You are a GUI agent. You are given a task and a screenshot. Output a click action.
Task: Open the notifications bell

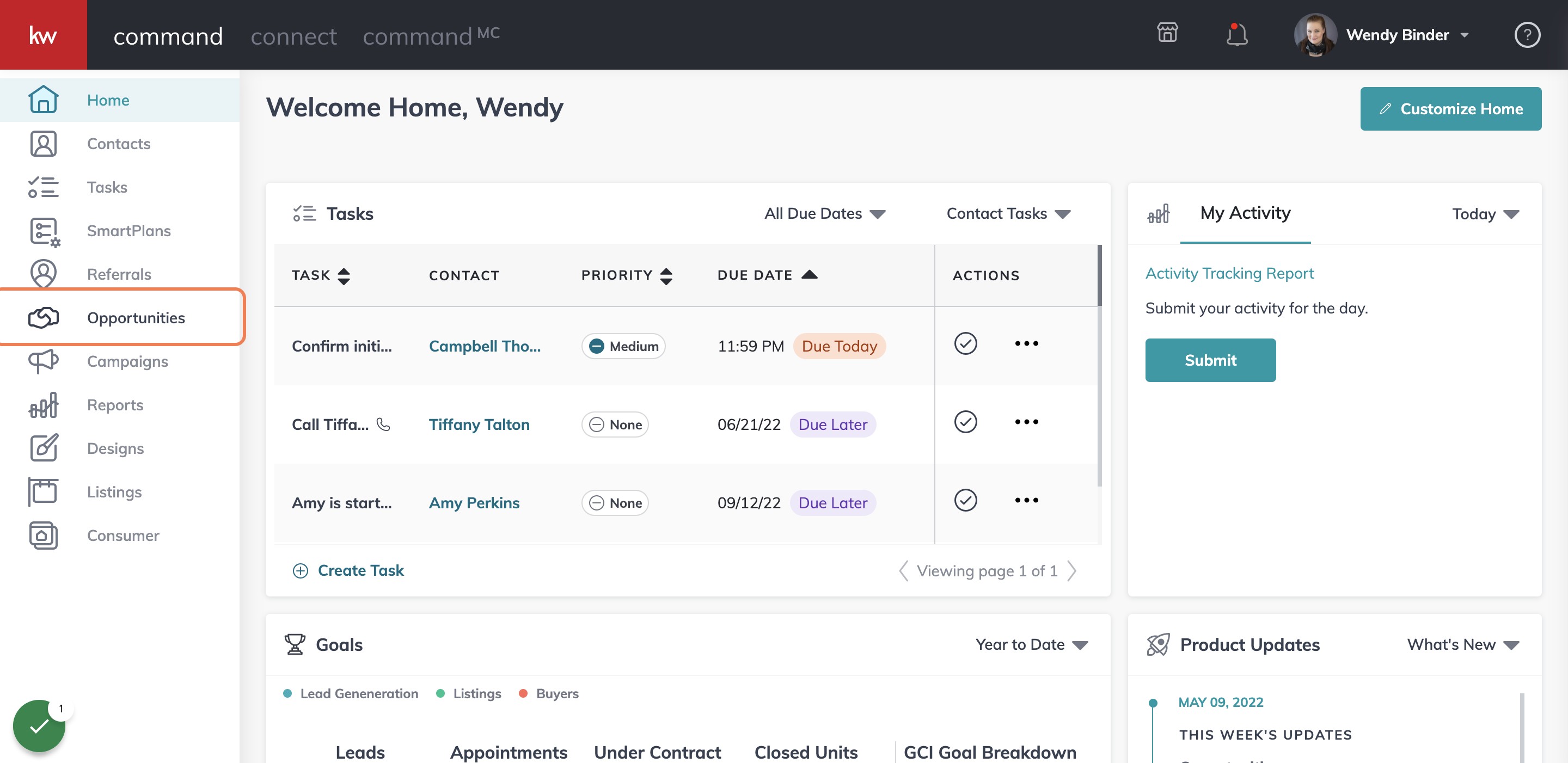click(1236, 35)
